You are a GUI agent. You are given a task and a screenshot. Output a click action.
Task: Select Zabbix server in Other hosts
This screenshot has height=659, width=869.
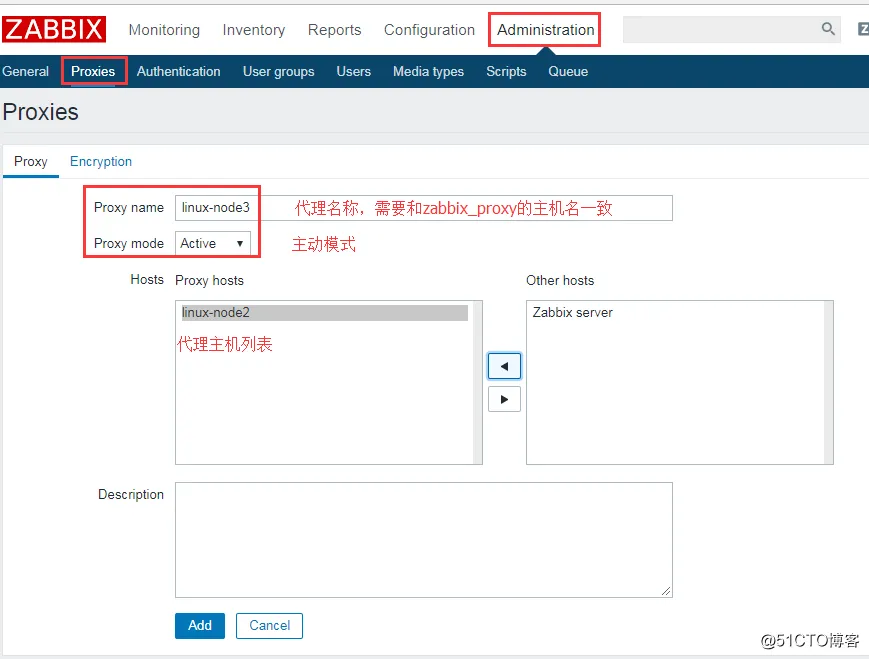point(572,313)
